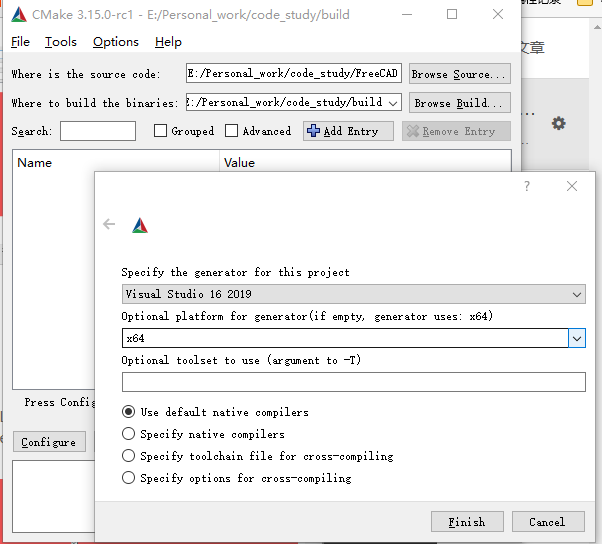Click the Remove Entry button
The image size is (602, 544).
pyautogui.click(x=456, y=131)
